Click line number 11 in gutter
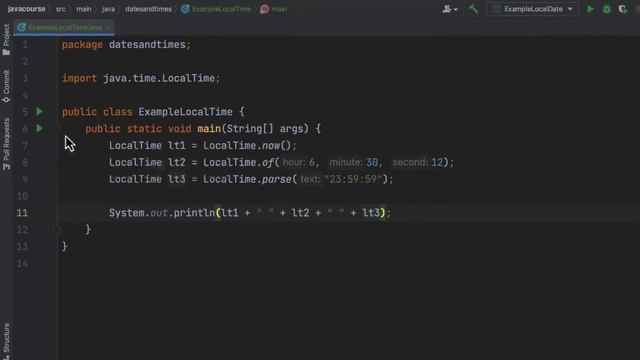This screenshot has width=640, height=360. coord(22,213)
